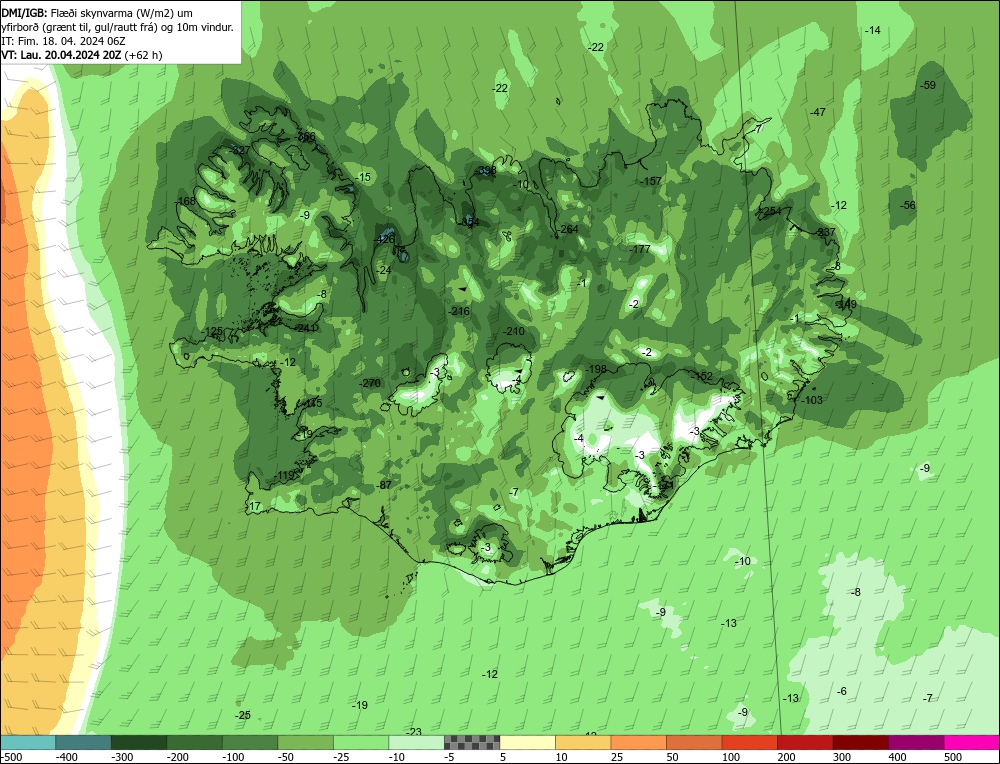Click the legend tick label '-100'
Screen dimensions: 1000x764
click(x=233, y=757)
